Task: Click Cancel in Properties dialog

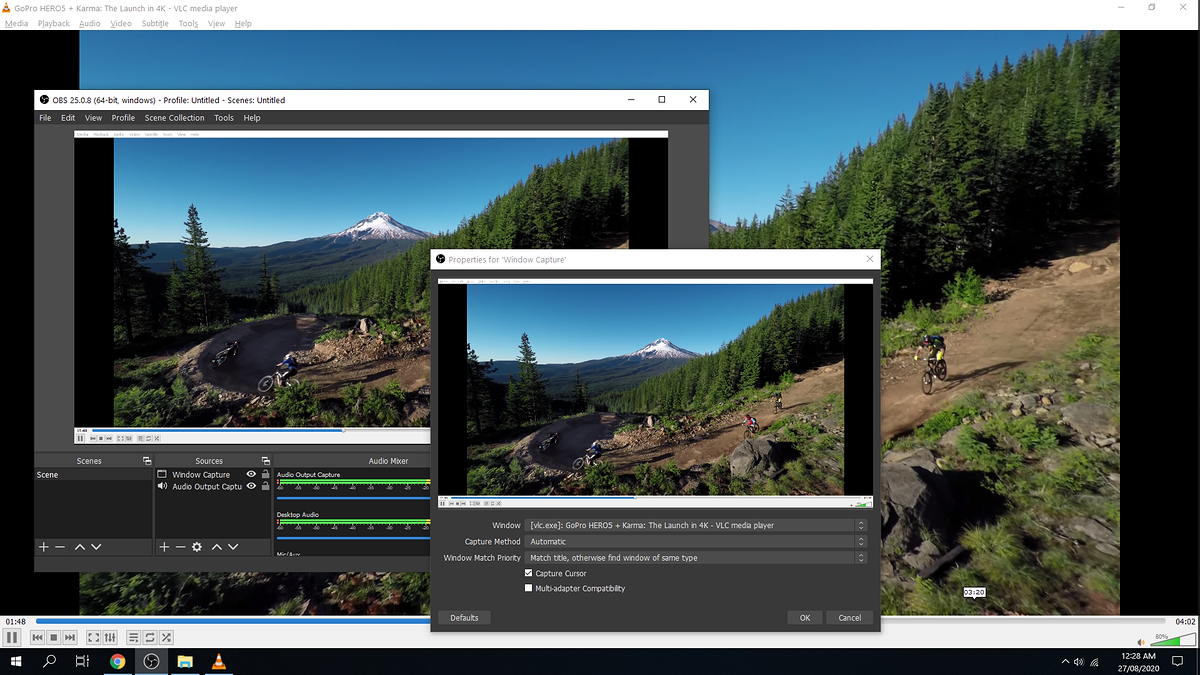Action: coord(850,617)
